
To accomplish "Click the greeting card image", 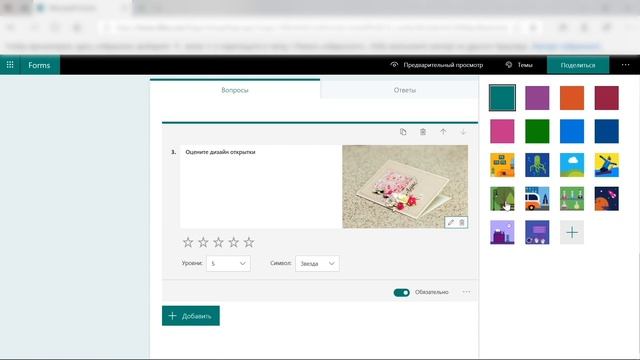I will [x=405, y=187].
